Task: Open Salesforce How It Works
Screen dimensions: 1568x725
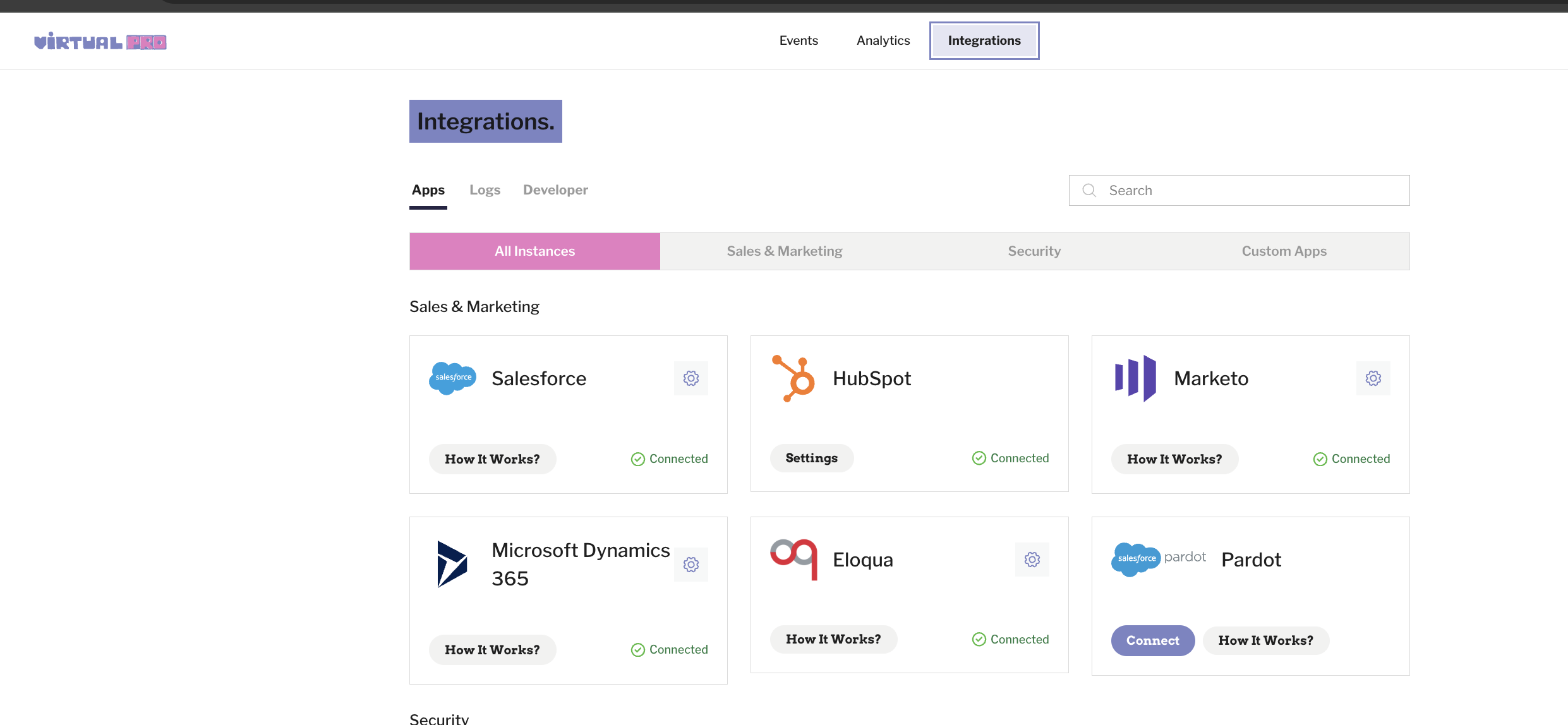Action: pos(492,459)
